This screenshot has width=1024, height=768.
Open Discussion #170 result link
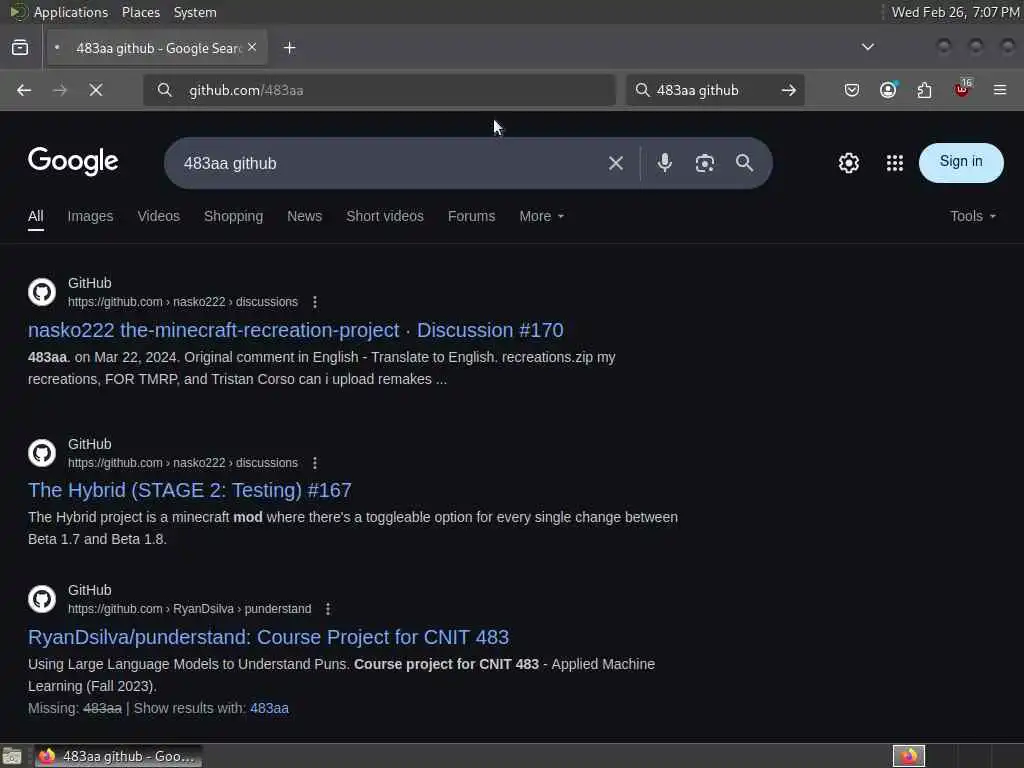(295, 330)
